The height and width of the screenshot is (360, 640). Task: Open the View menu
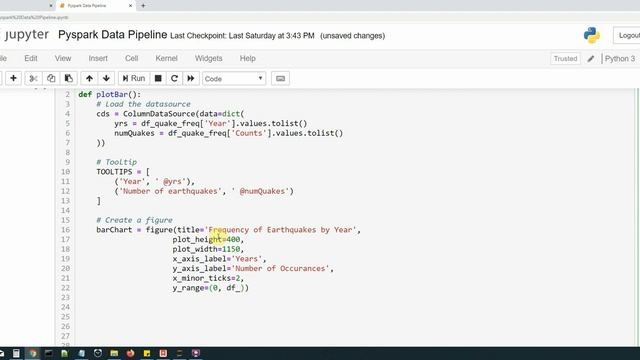coord(63,58)
